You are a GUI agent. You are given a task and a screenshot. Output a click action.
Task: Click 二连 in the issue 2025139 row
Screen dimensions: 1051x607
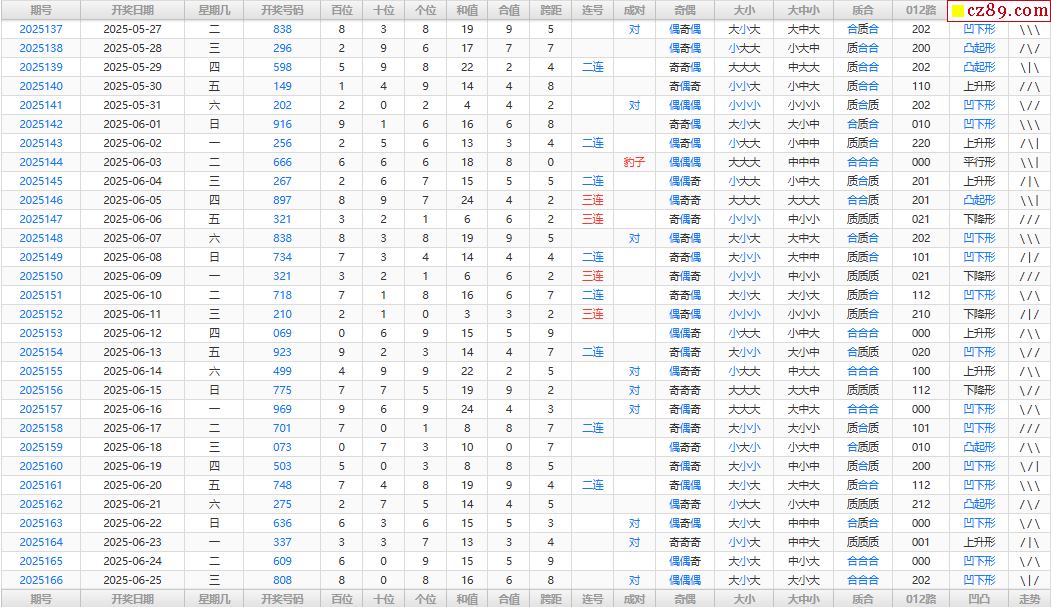pyautogui.click(x=593, y=68)
